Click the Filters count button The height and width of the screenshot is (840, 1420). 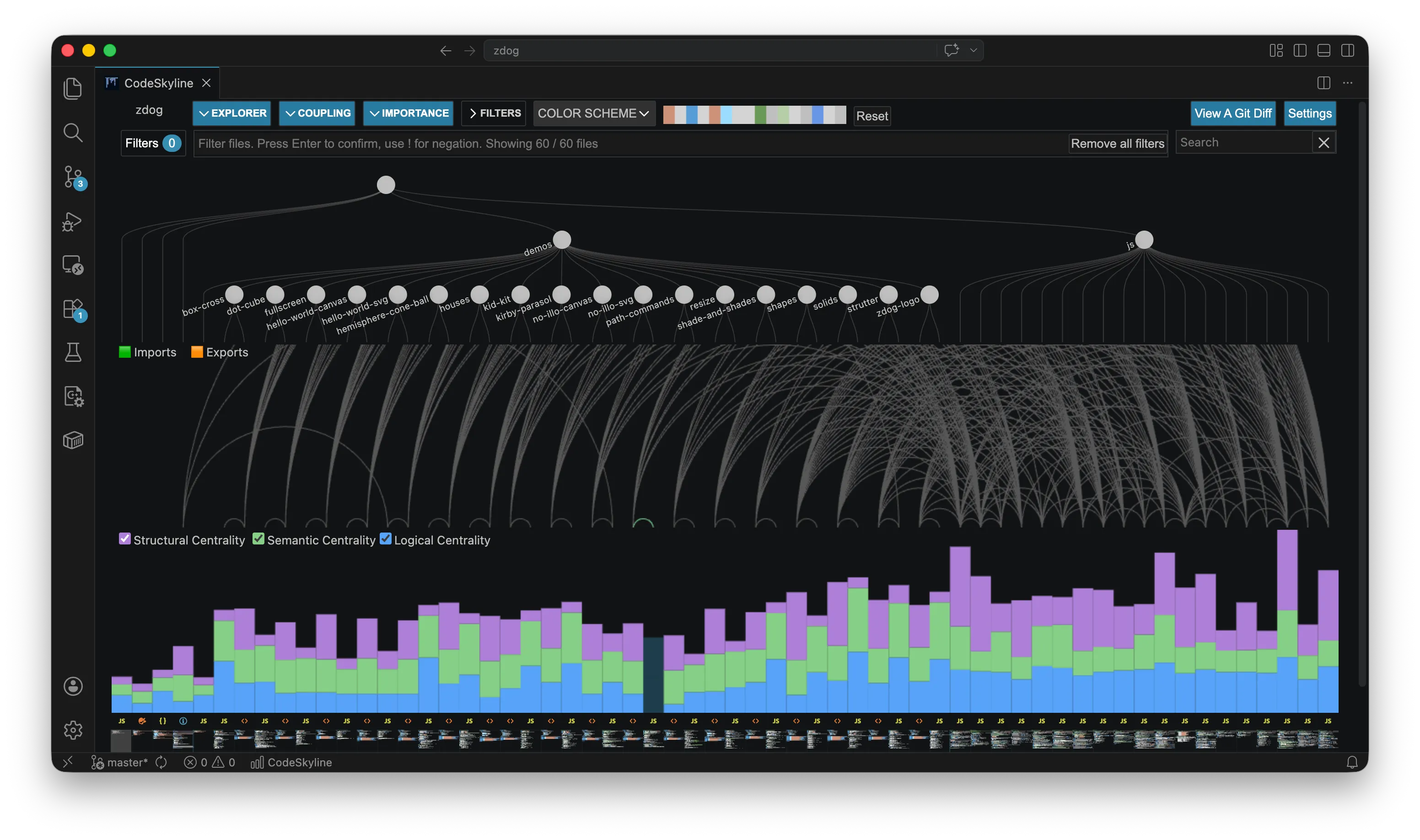click(153, 143)
